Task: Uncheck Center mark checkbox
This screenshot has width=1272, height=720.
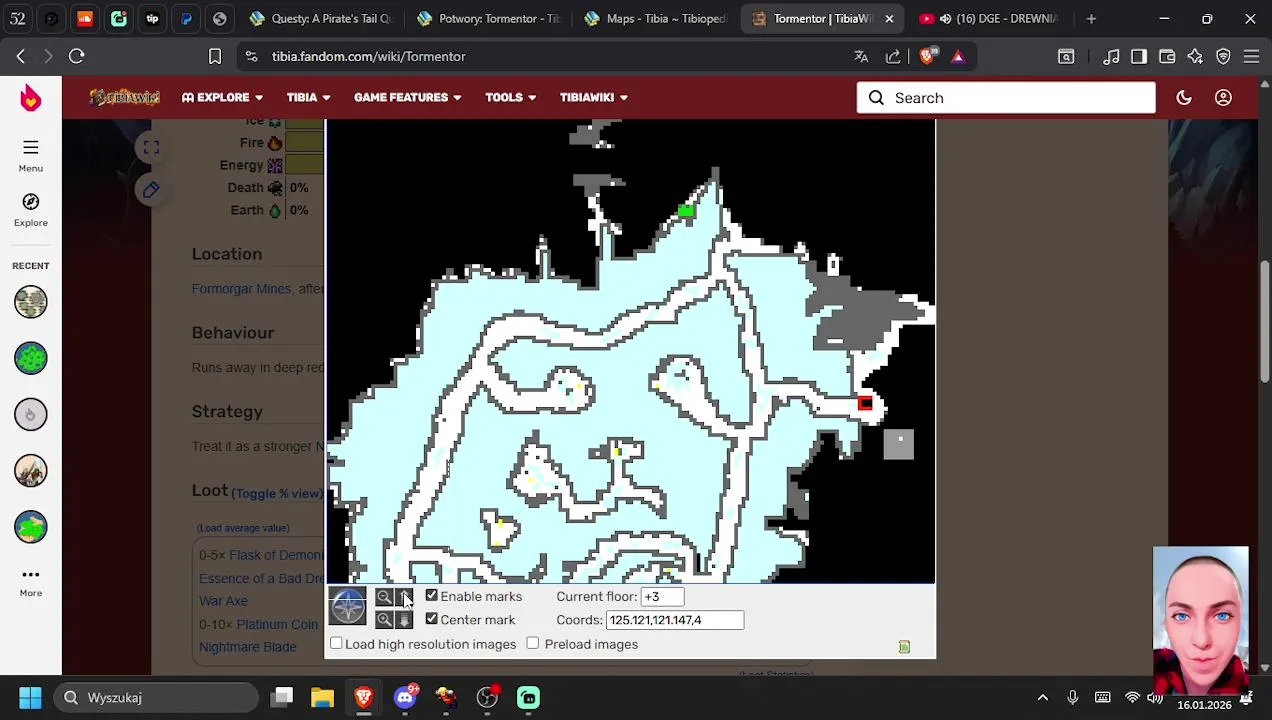Action: (x=432, y=620)
